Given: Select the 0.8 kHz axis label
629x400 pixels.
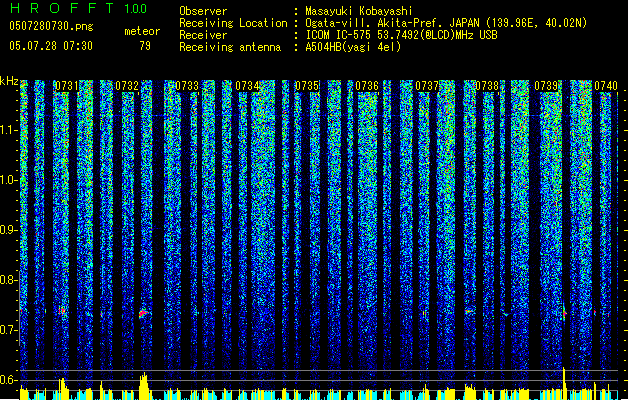Looking at the screenshot, I should click(8, 280).
